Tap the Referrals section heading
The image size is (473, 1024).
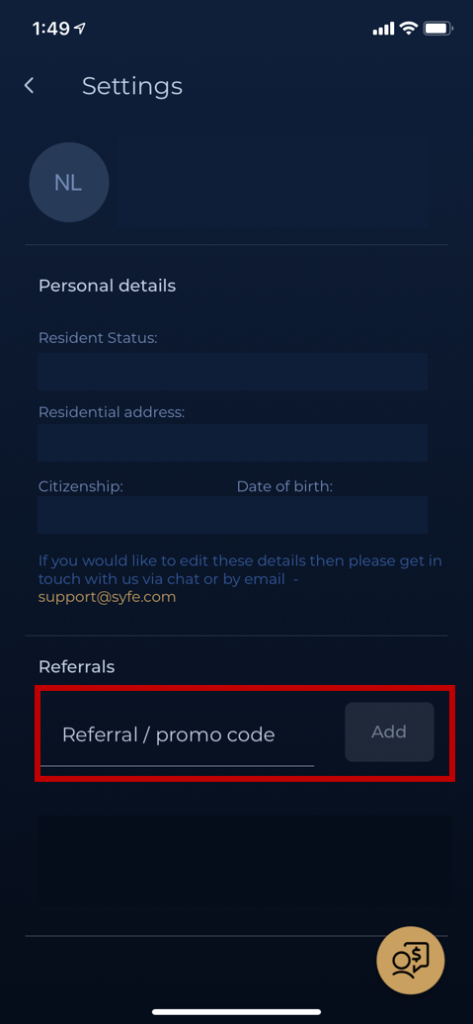pos(76,667)
